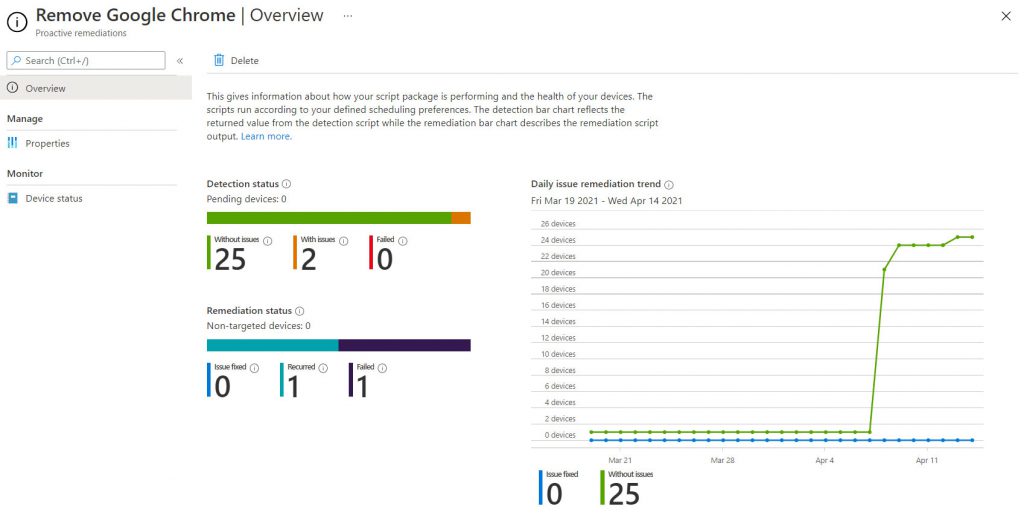Click 'Pending devices: 0' text
Screen dimensions: 1024x524
246,199
